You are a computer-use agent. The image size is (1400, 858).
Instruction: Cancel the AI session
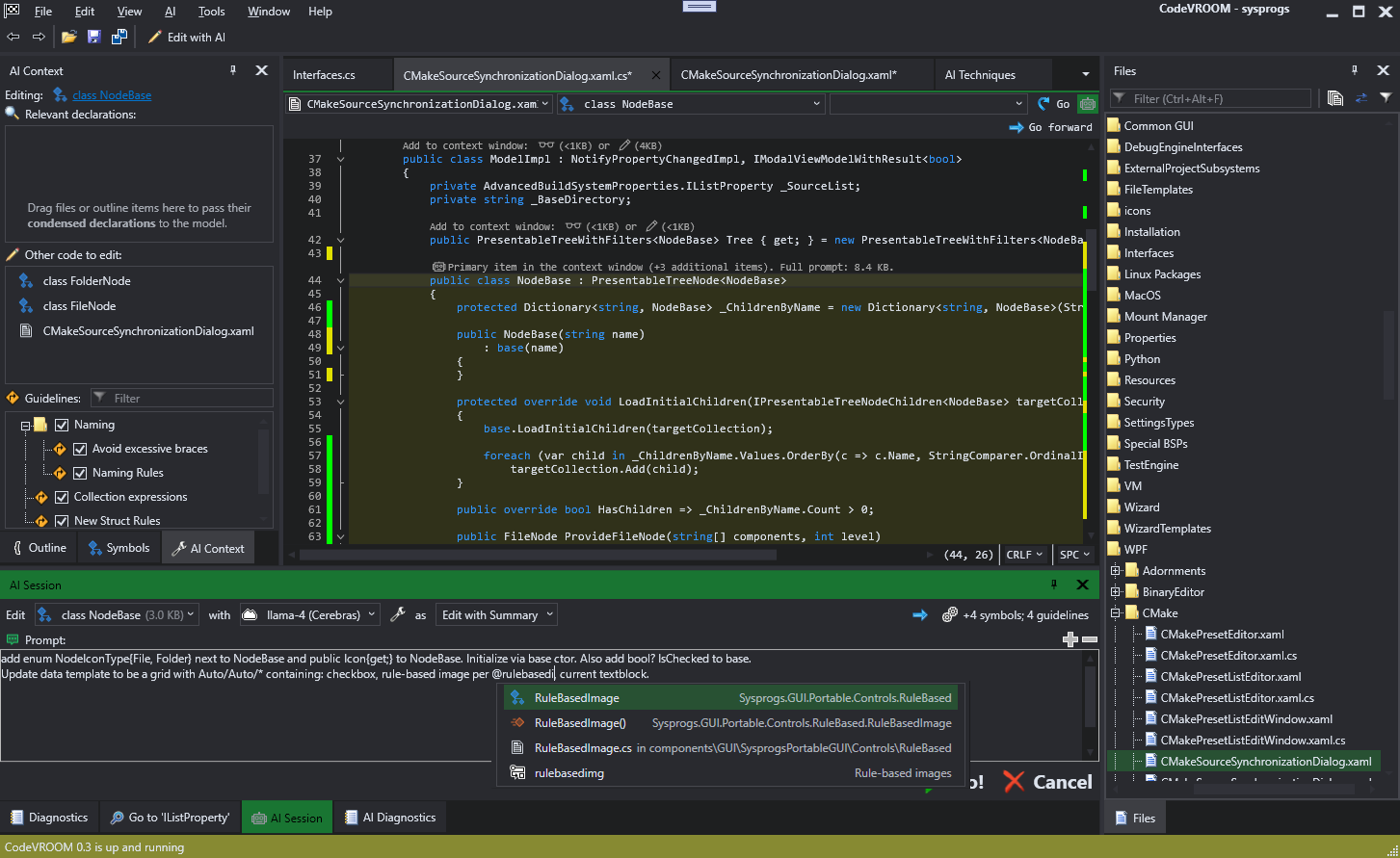coord(1048,782)
